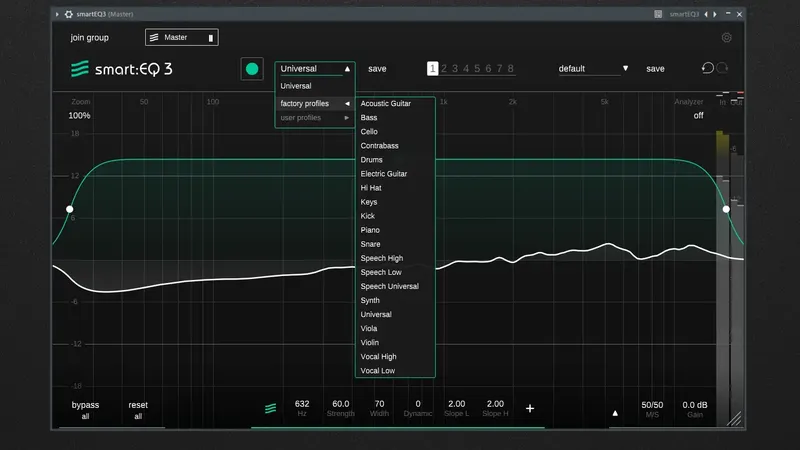The width and height of the screenshot is (800, 450).
Task: Click the preset list icon in title bar
Action: click(x=658, y=14)
